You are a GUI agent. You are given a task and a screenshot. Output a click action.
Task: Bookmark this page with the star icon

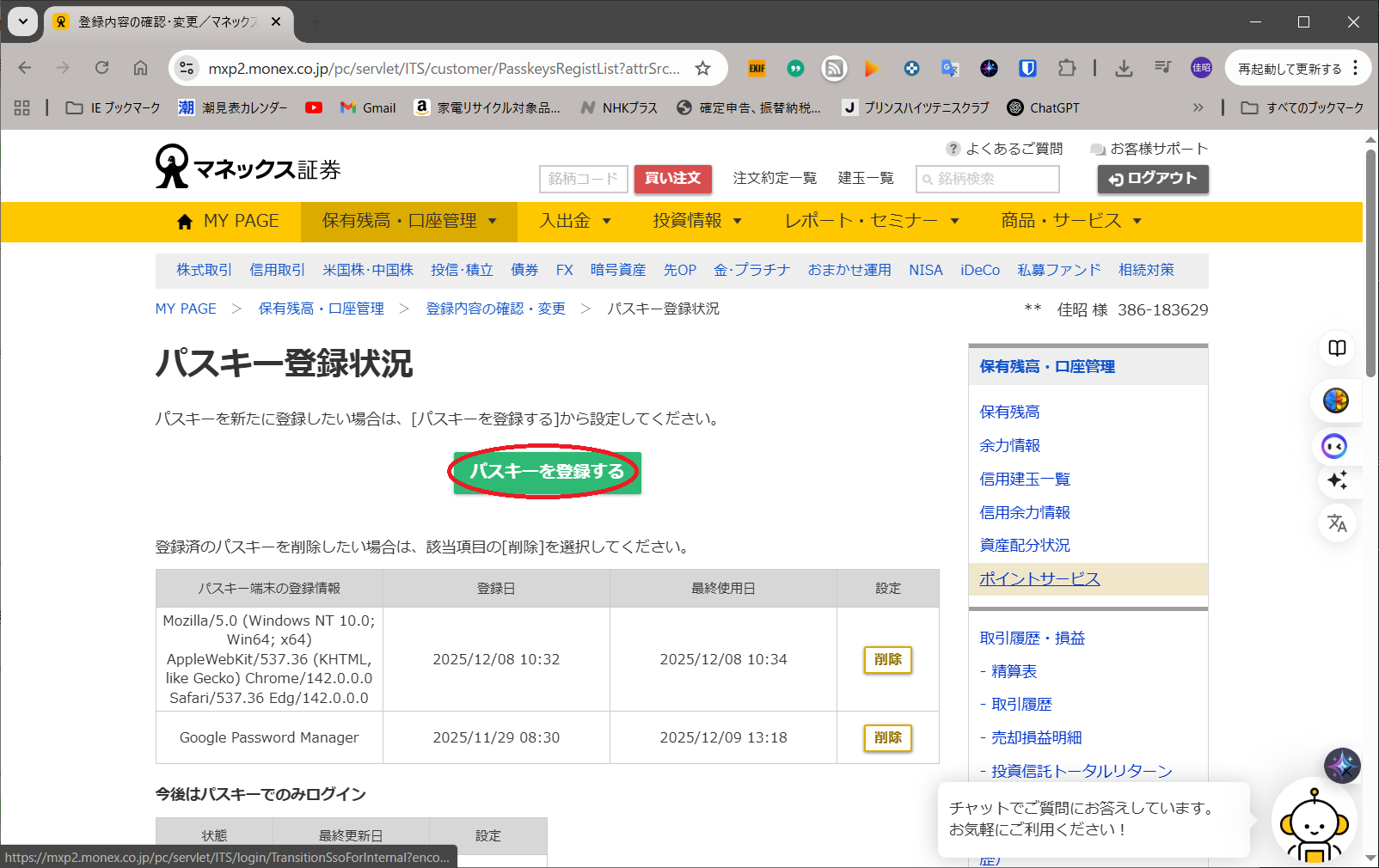pyautogui.click(x=702, y=69)
